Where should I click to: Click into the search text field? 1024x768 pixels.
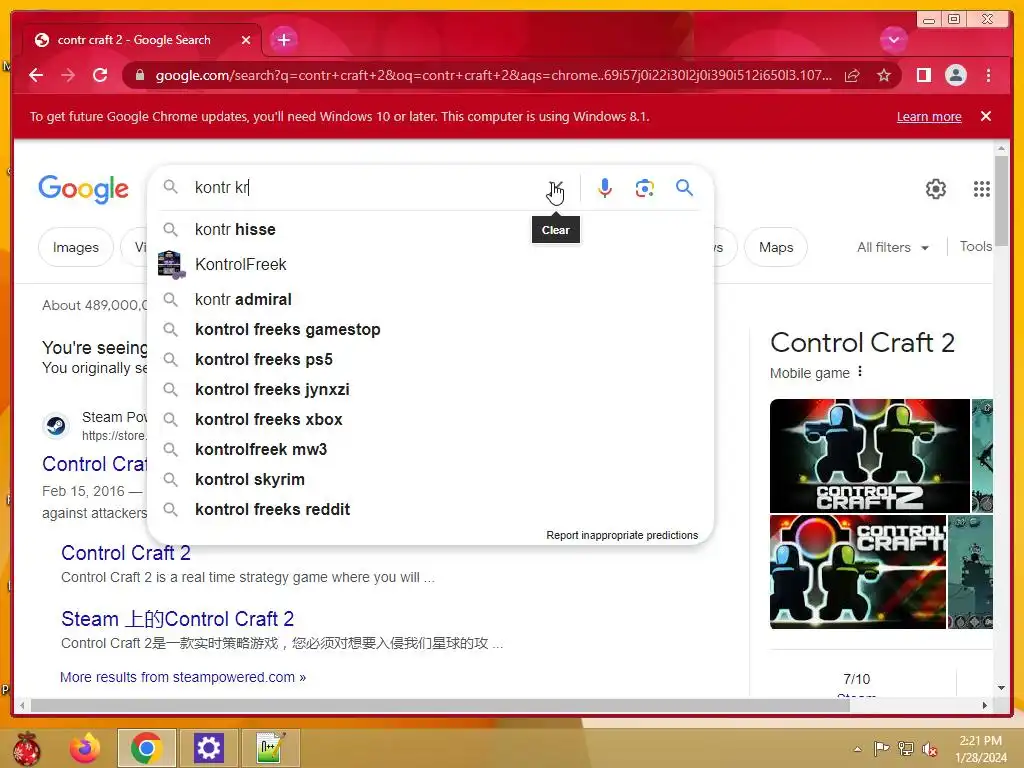(x=366, y=187)
